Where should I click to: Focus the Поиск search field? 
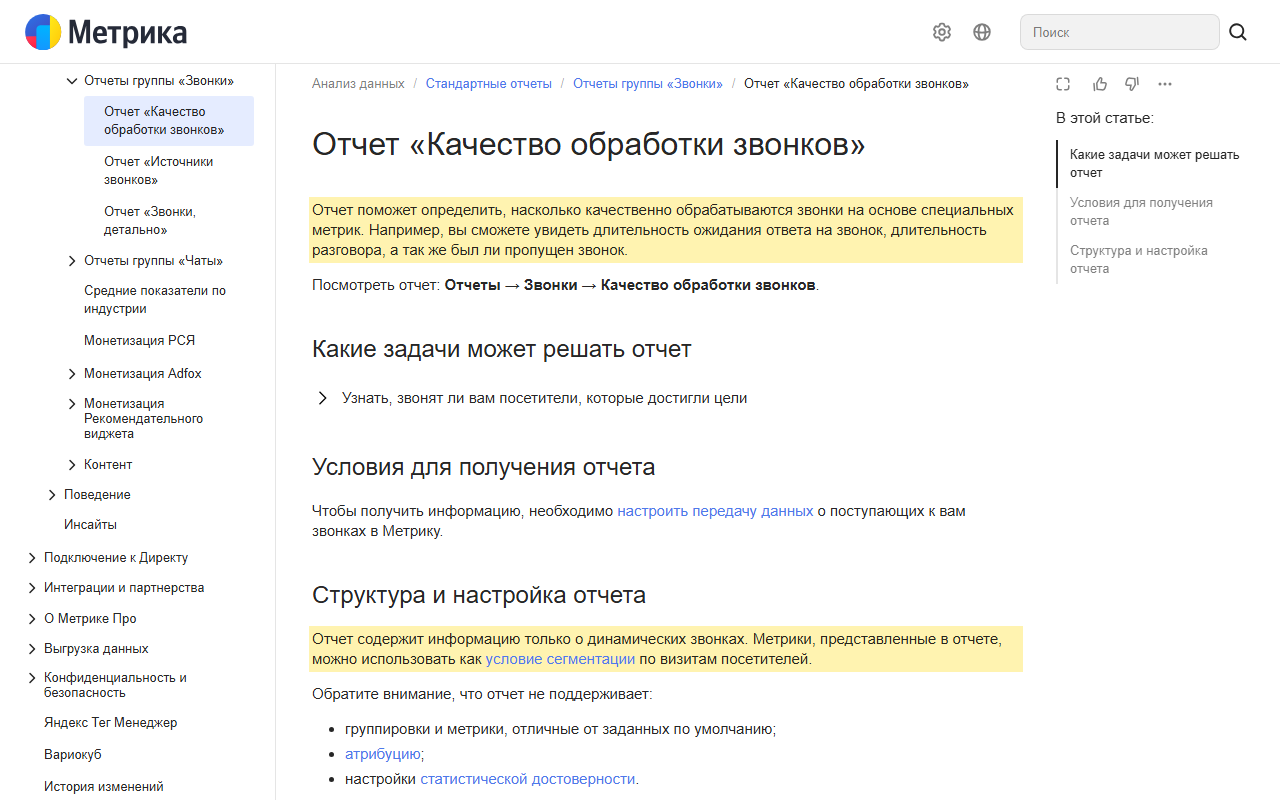[x=1120, y=32]
